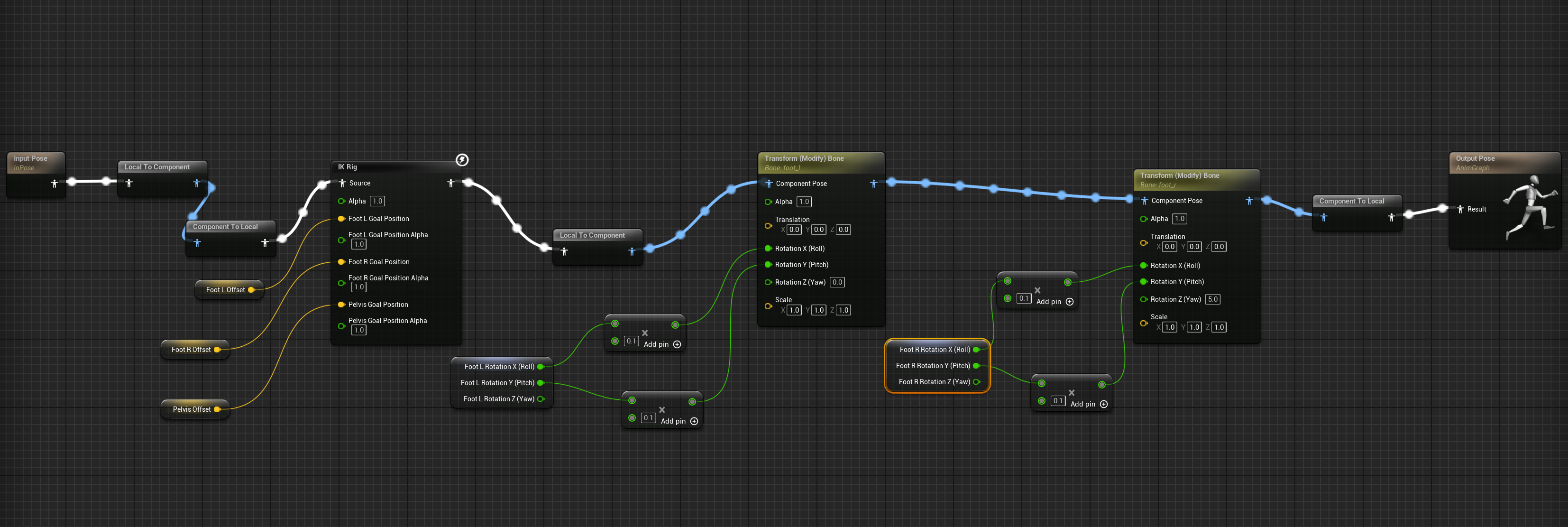Select the Local To Component node after Input Pose
The image size is (1568, 527).
157,167
